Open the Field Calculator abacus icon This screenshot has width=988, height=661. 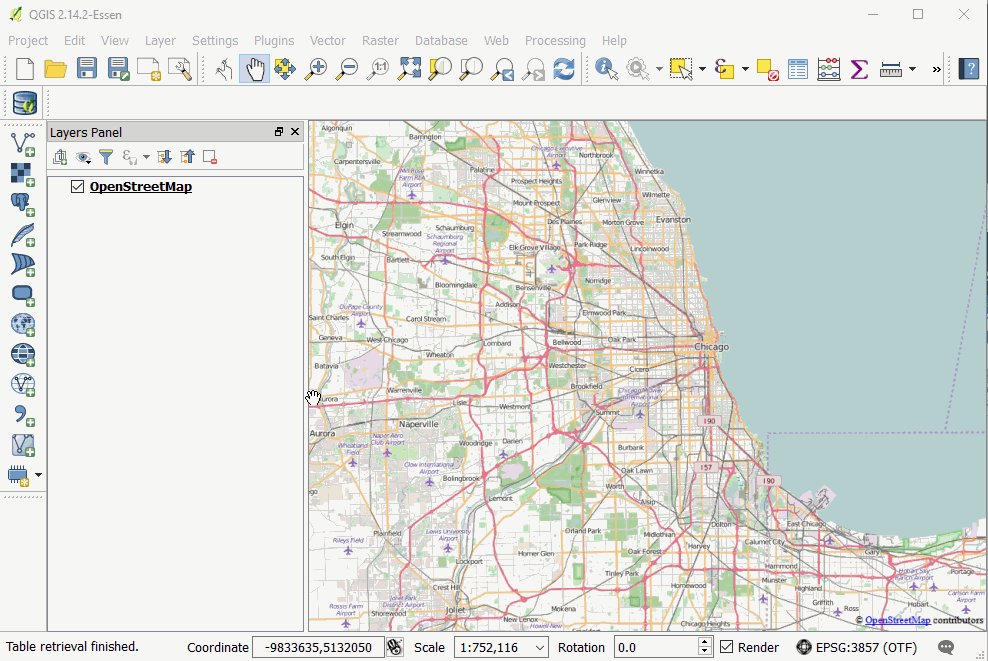(829, 68)
